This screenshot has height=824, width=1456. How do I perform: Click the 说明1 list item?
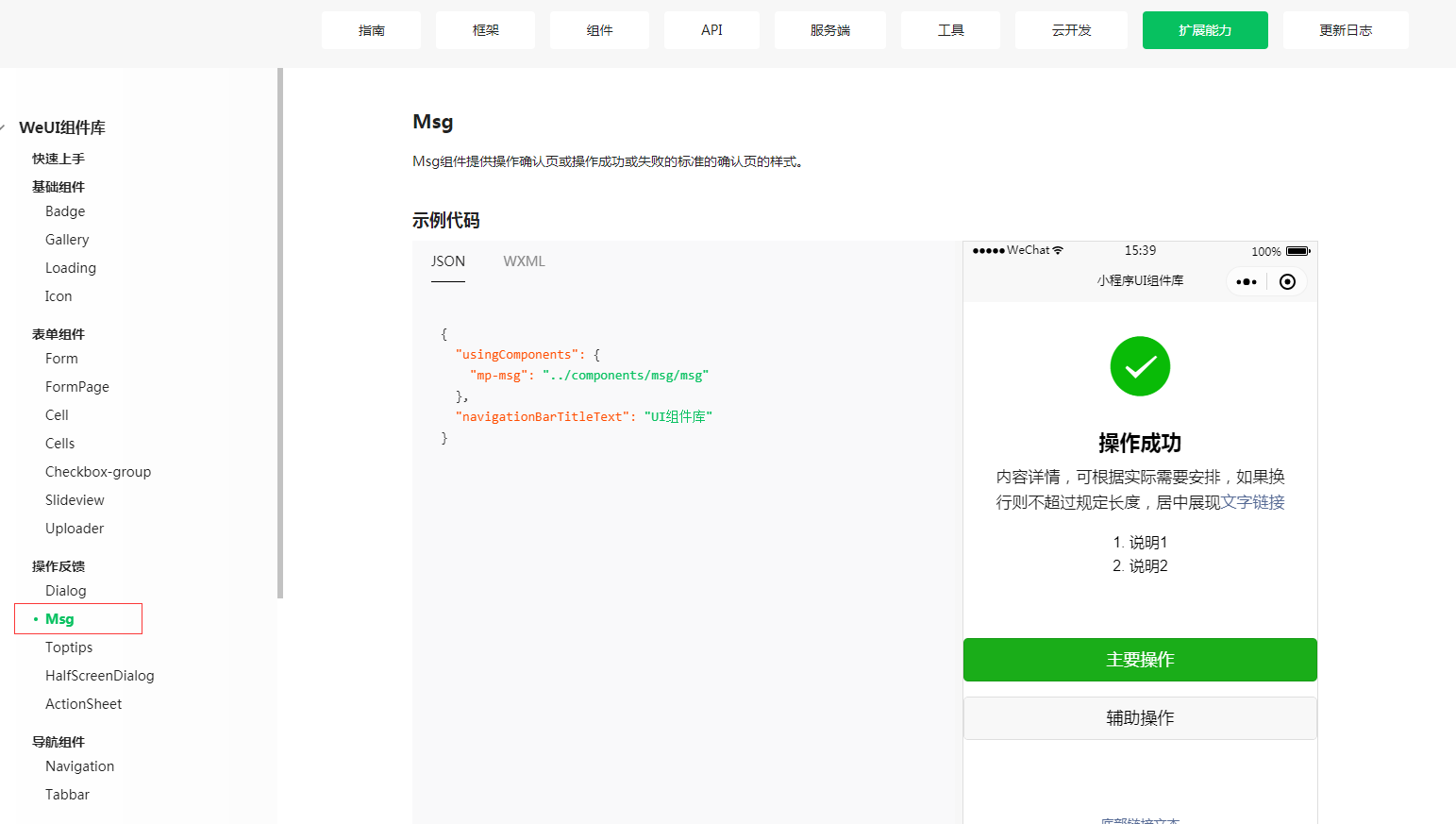[x=1140, y=543]
